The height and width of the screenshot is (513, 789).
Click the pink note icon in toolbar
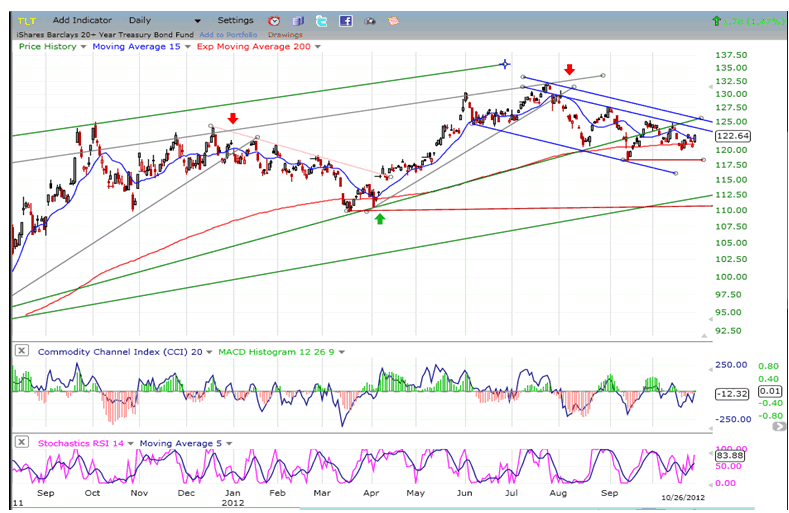(x=394, y=20)
